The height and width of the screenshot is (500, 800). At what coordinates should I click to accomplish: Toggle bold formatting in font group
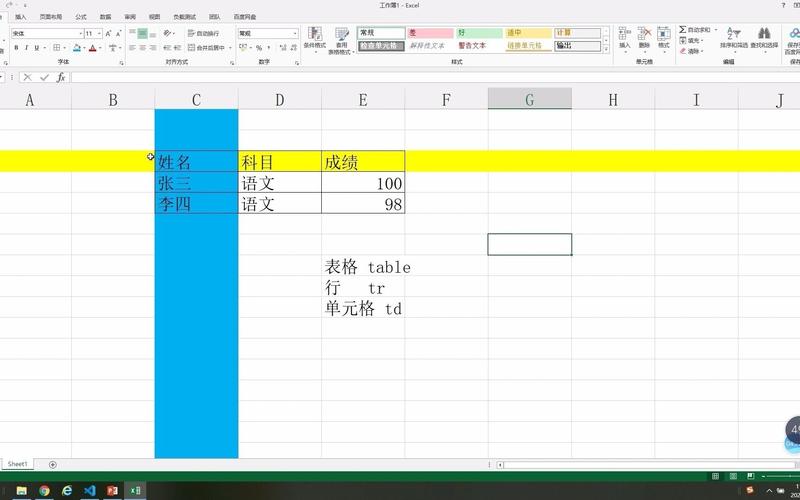[16, 47]
